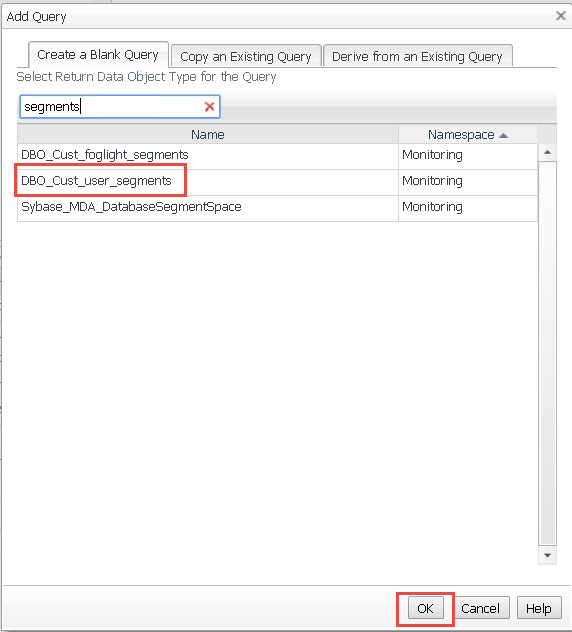
Task: Open Derive from an Existing Query tab
Action: (418, 56)
